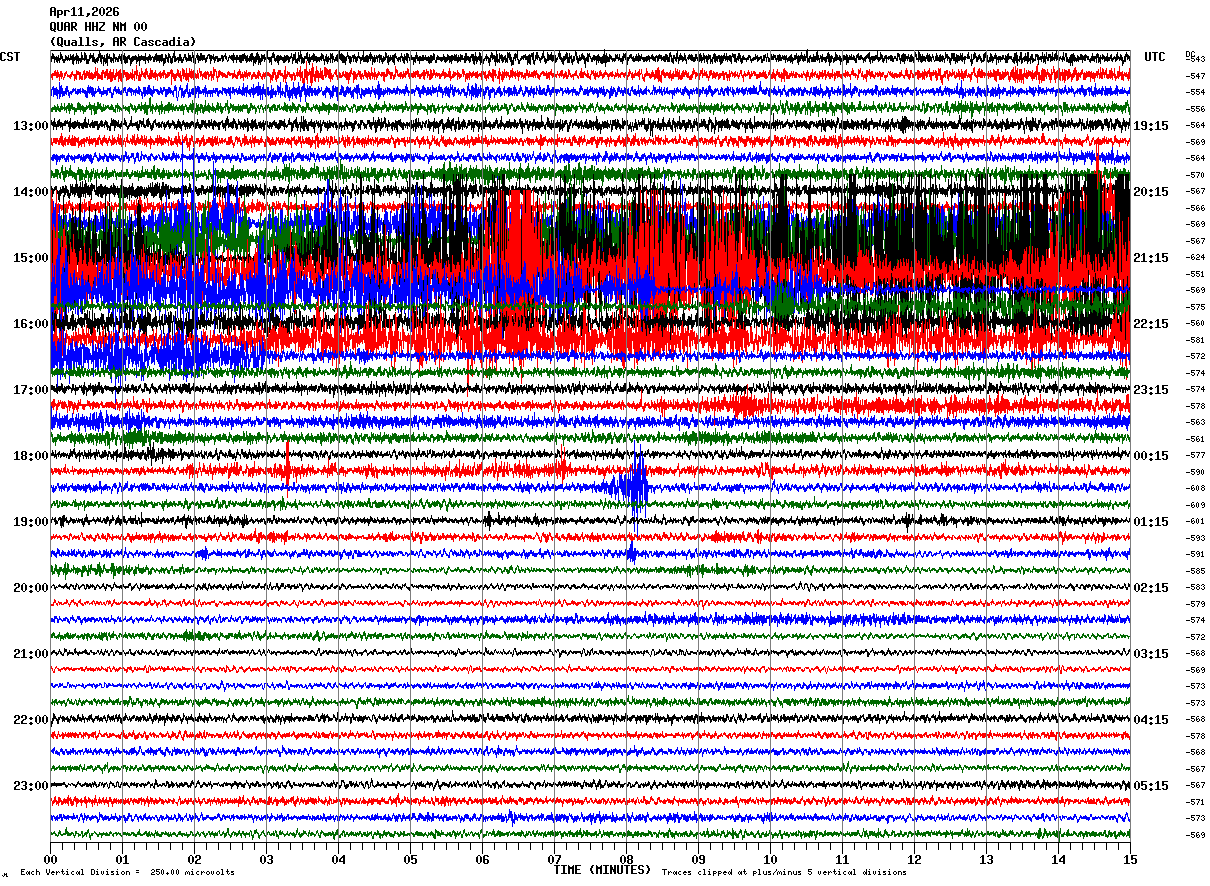Click minute "01" on the bottom time axis

(x=122, y=859)
